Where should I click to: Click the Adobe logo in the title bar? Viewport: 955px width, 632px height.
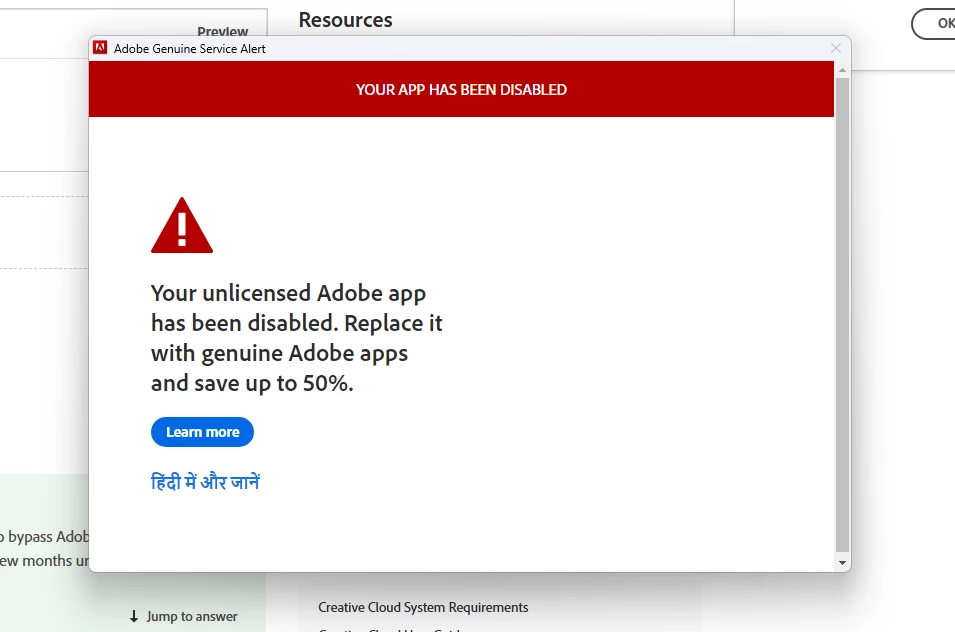pos(100,48)
